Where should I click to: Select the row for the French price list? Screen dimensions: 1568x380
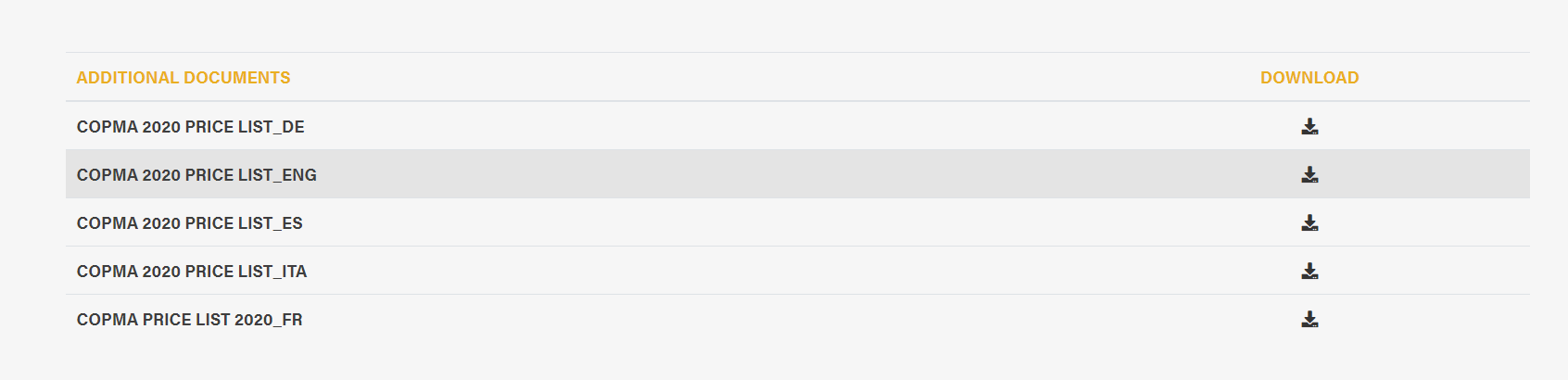click(798, 319)
